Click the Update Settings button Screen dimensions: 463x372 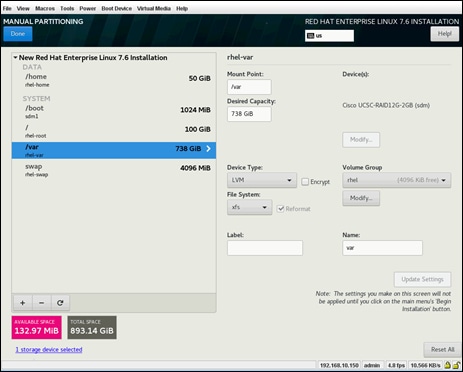[x=422, y=279]
